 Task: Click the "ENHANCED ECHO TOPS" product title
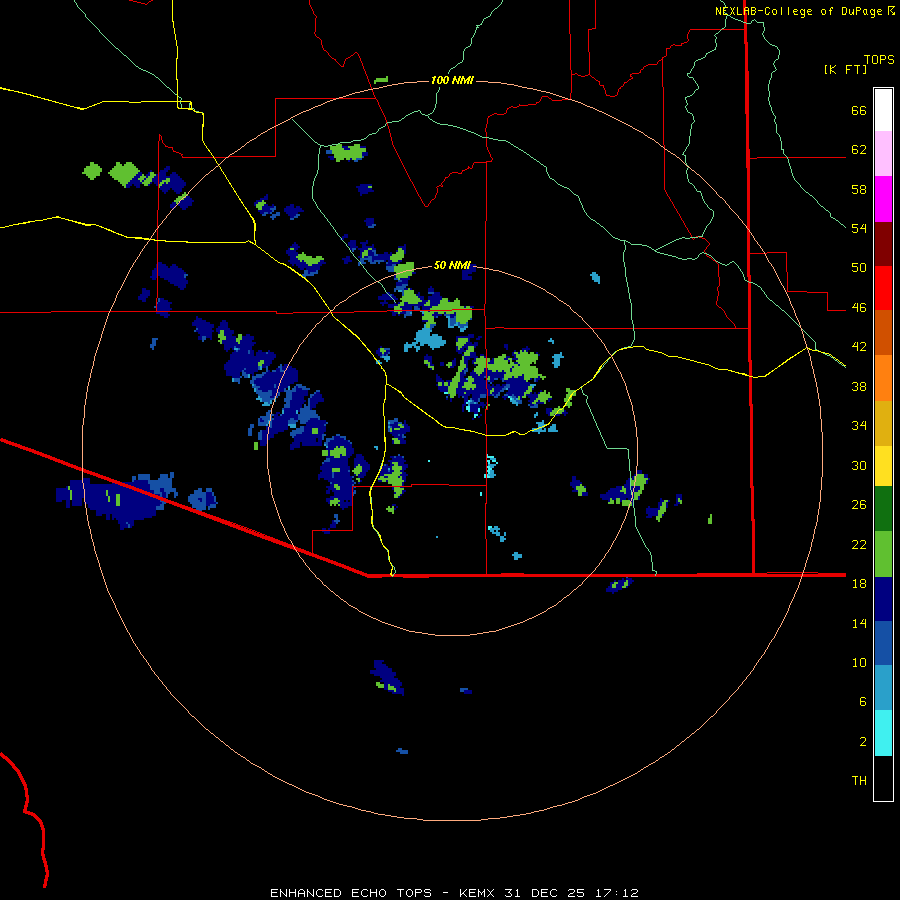pyautogui.click(x=351, y=893)
